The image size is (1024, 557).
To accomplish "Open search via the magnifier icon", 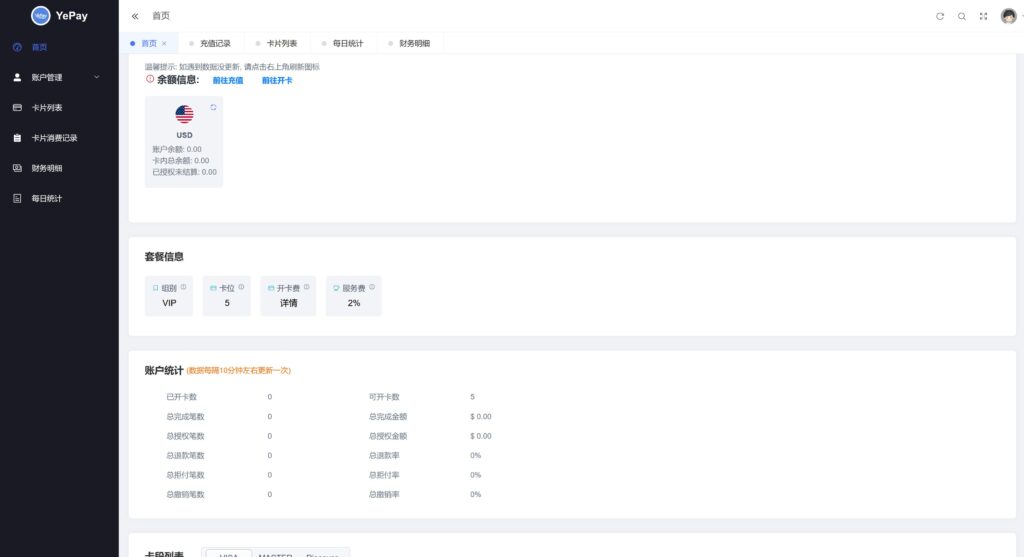I will [x=962, y=16].
